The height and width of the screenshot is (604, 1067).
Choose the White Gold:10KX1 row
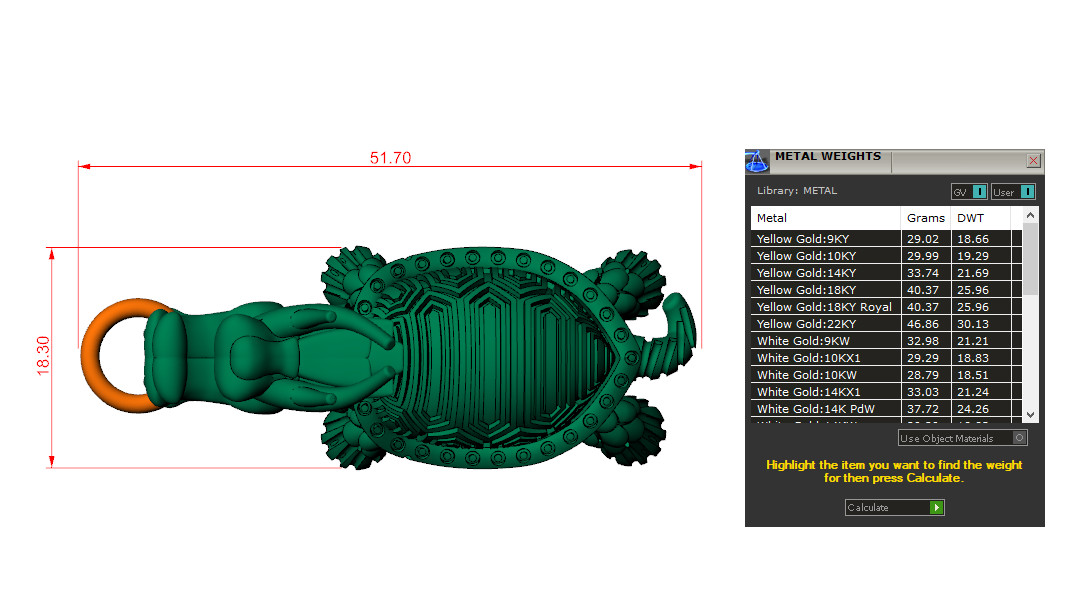pos(825,358)
